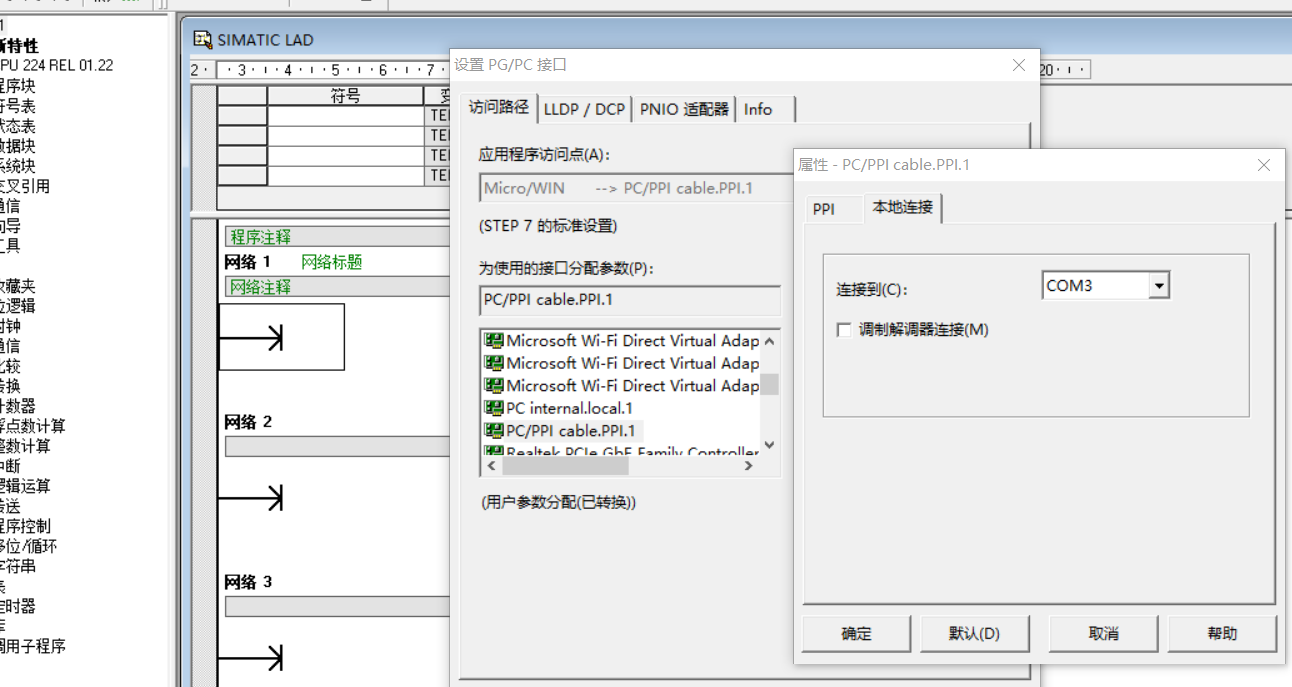Select 符号表 in the project tree
1292x687 pixels.
pyautogui.click(x=18, y=106)
